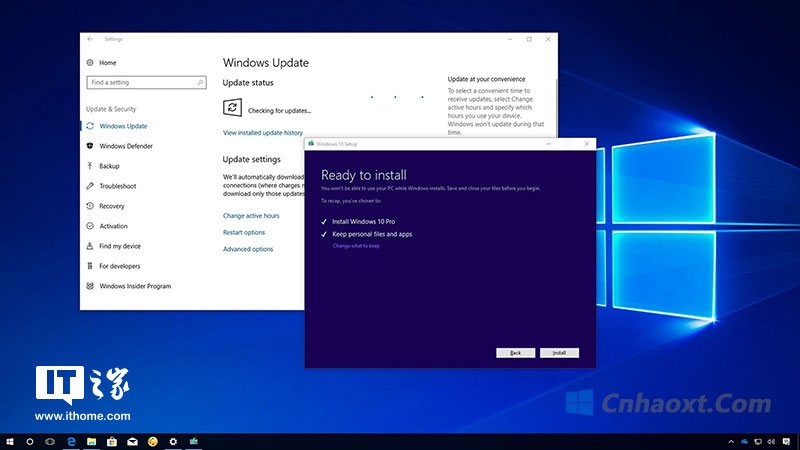
Task: Click Windows 10 Setup taskbar icon
Action: coord(193,442)
